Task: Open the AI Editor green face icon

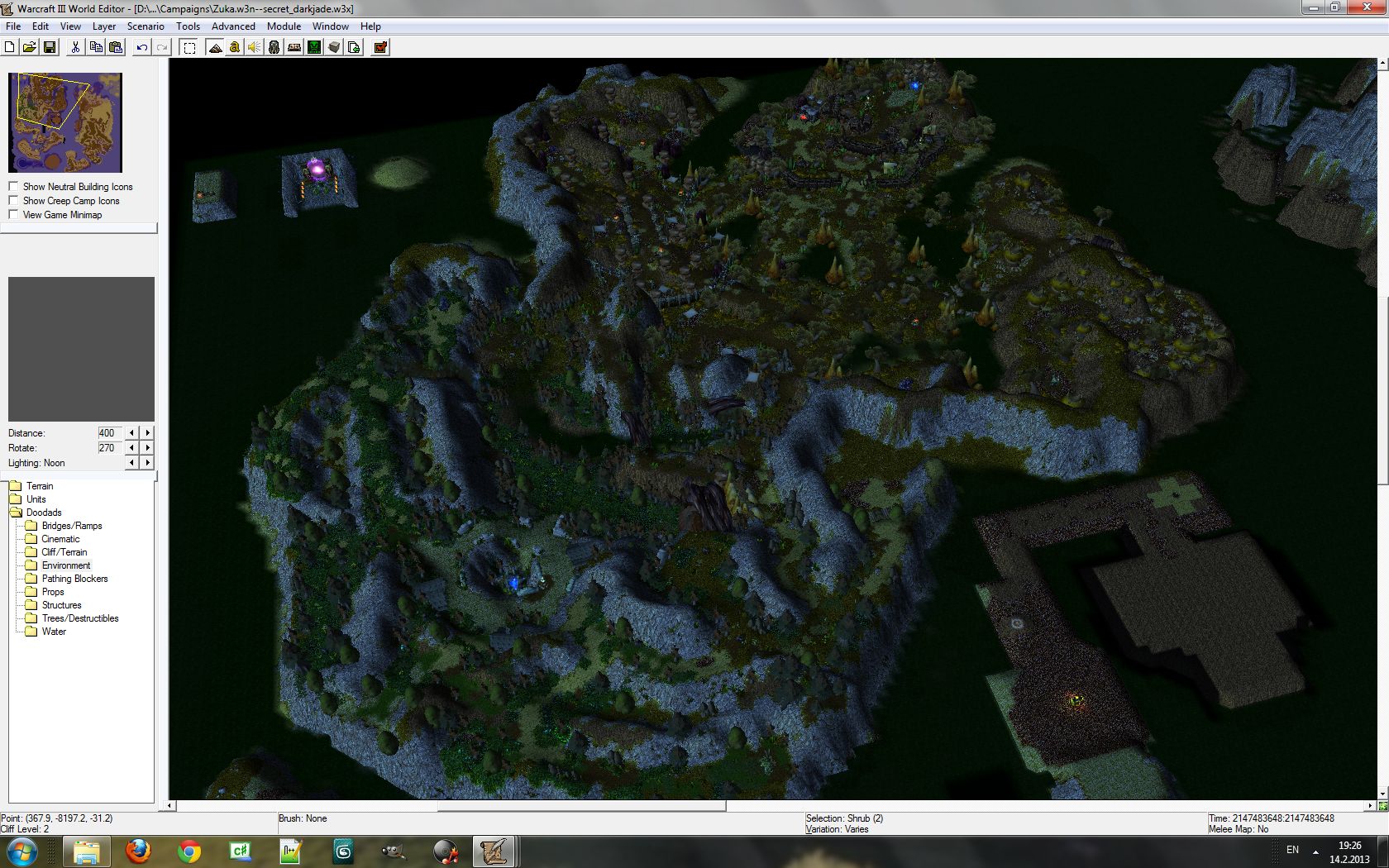Action: pos(314,47)
